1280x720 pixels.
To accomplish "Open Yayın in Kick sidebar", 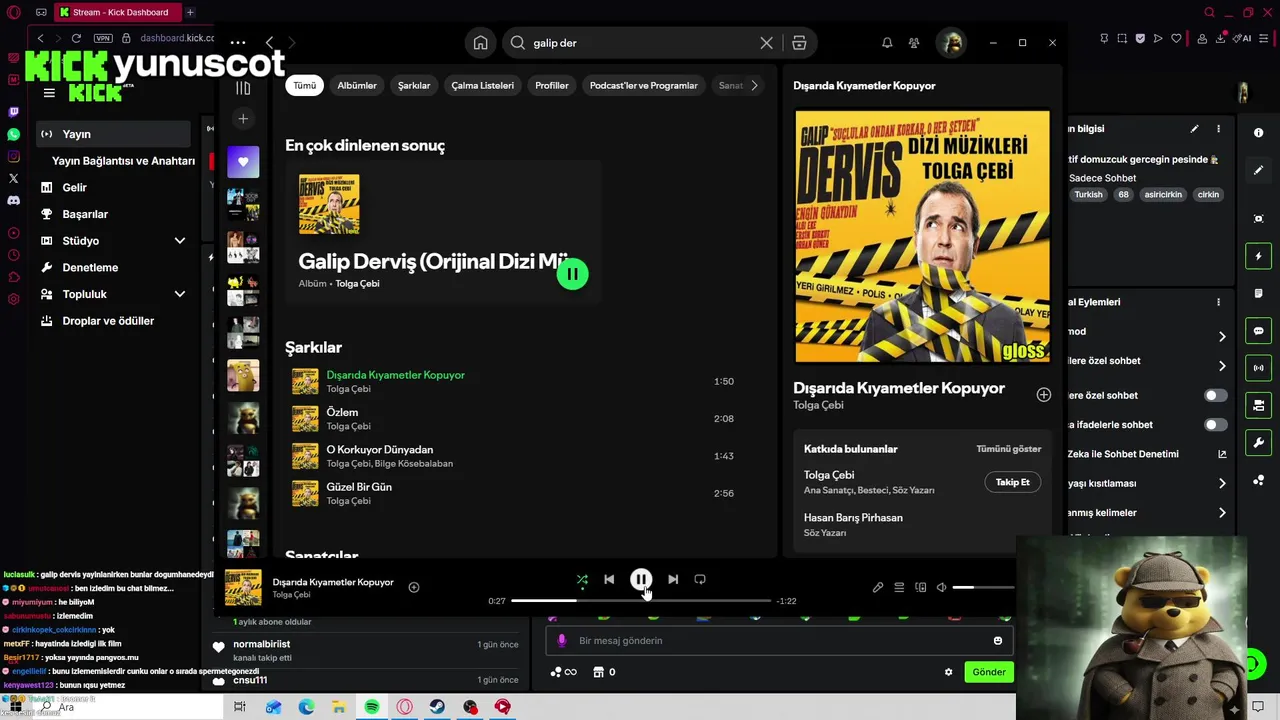I will [113, 134].
